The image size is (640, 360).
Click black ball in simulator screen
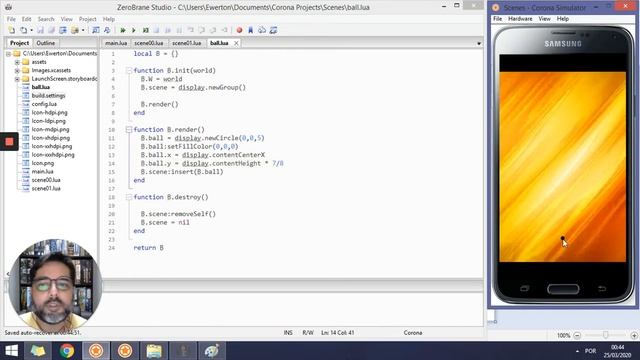coord(562,238)
